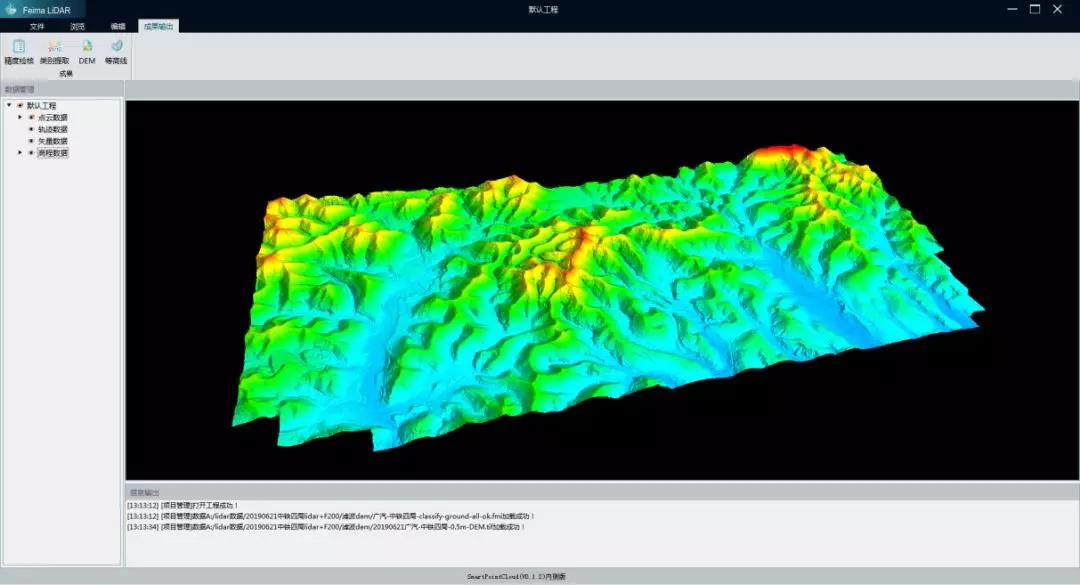
Task: Click the icon beside 默认工程 root node
Action: tap(20, 105)
